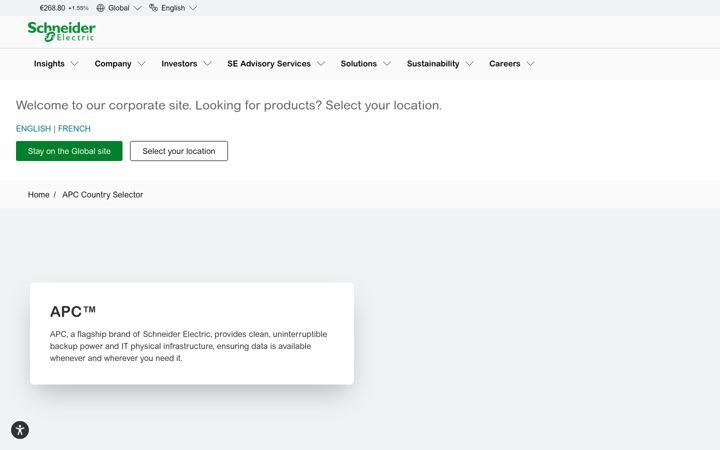Expand the English language chevron
Screen dimensions: 720x450
(193, 8)
